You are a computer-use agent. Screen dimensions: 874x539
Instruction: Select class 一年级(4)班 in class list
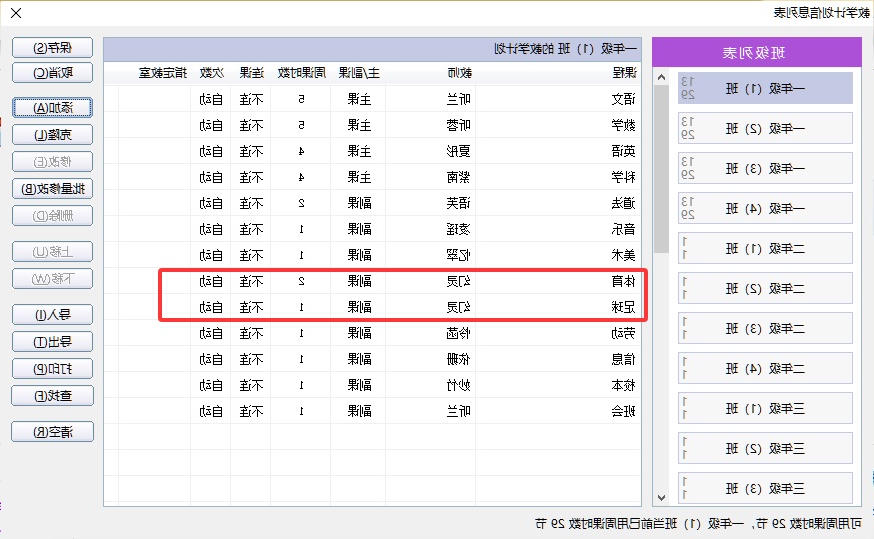765,208
